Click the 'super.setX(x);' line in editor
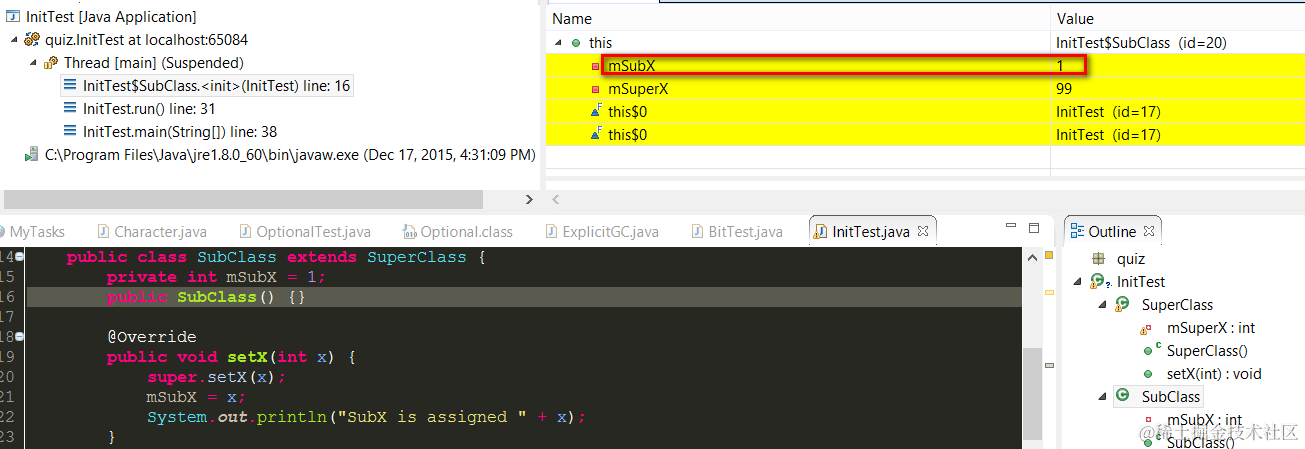The image size is (1305, 449). coord(216,377)
